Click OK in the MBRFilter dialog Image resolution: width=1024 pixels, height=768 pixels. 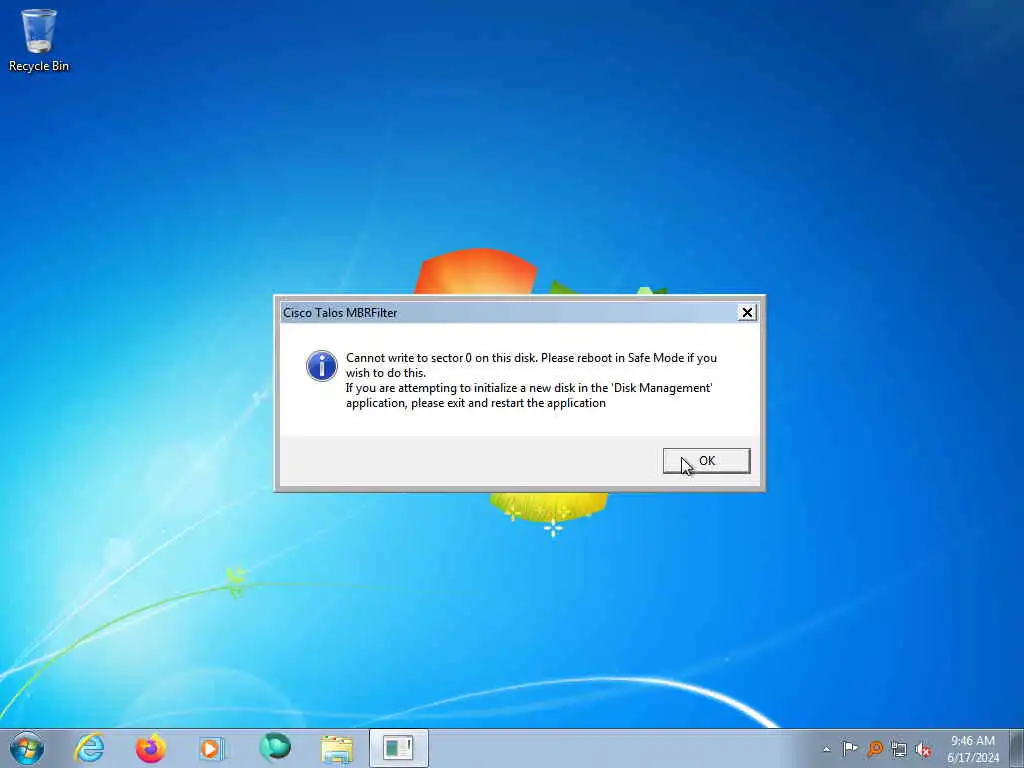click(706, 460)
